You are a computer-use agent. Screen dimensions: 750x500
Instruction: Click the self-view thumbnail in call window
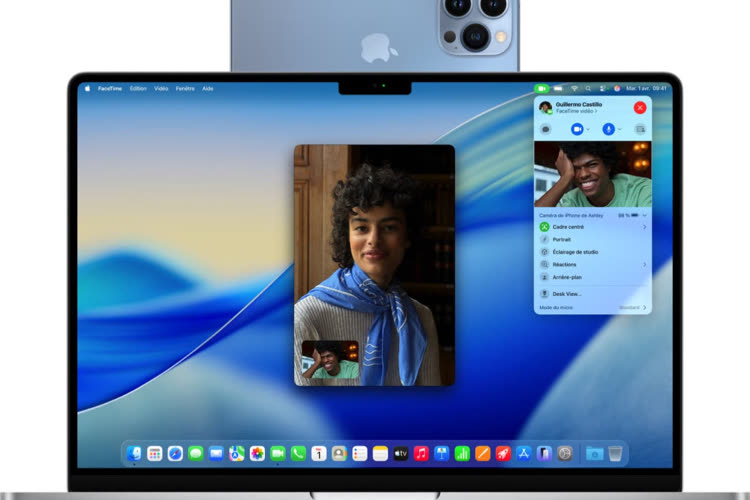click(x=330, y=361)
